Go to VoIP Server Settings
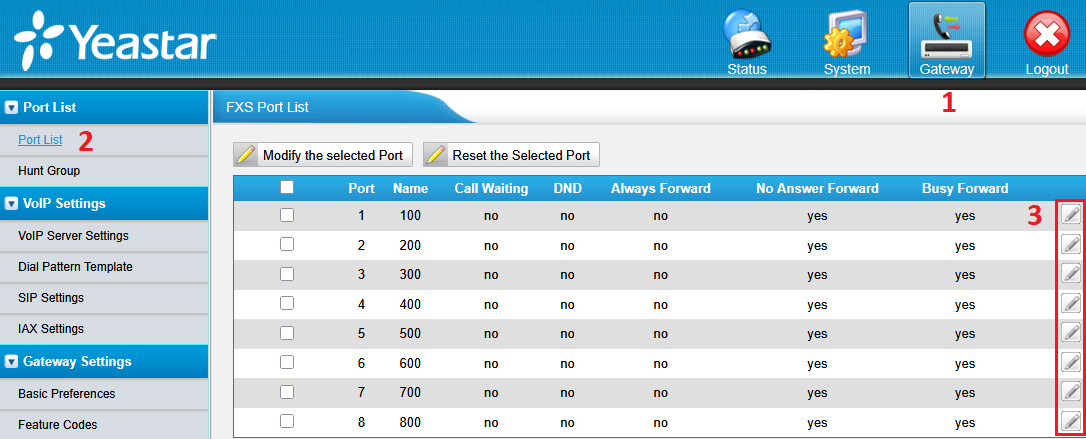 click(x=73, y=236)
